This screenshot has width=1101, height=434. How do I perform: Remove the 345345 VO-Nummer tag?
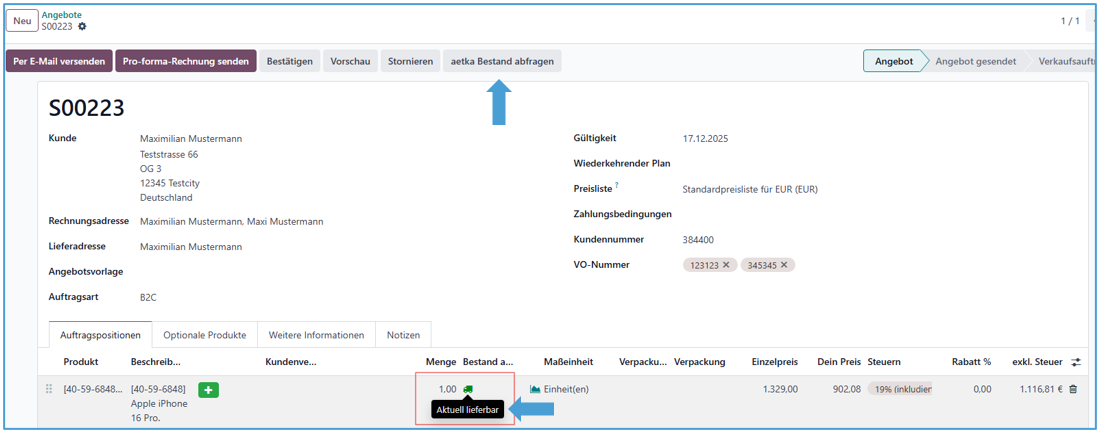[x=784, y=265]
